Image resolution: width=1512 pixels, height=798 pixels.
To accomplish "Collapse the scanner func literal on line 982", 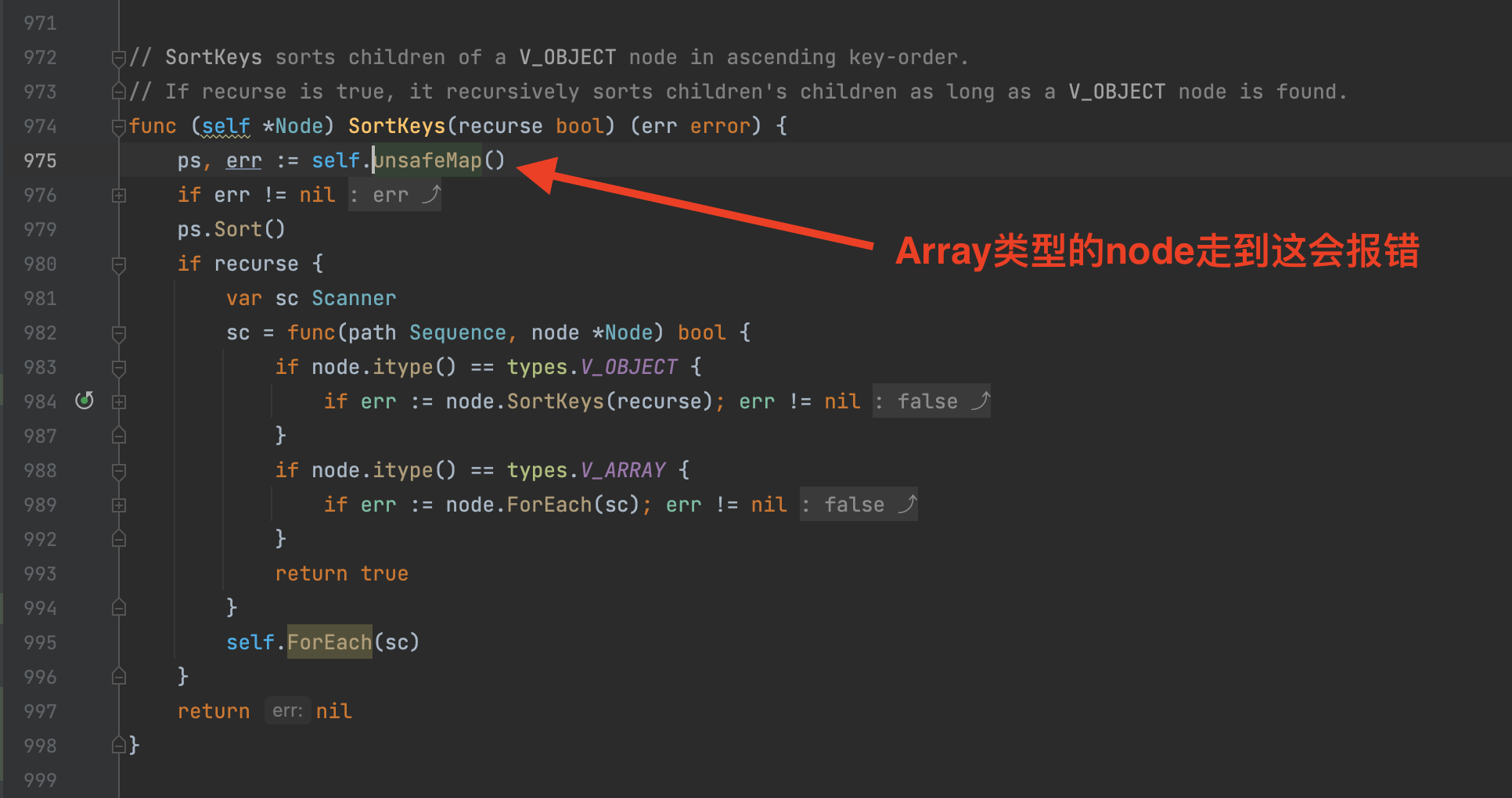I will [x=118, y=332].
